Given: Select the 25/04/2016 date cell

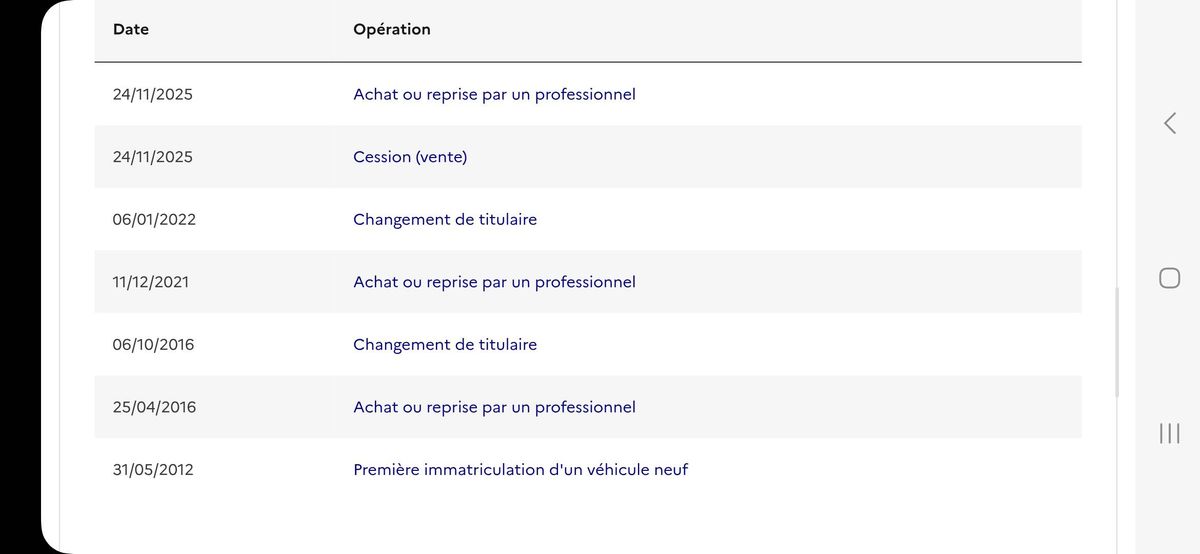Looking at the screenshot, I should coord(155,407).
